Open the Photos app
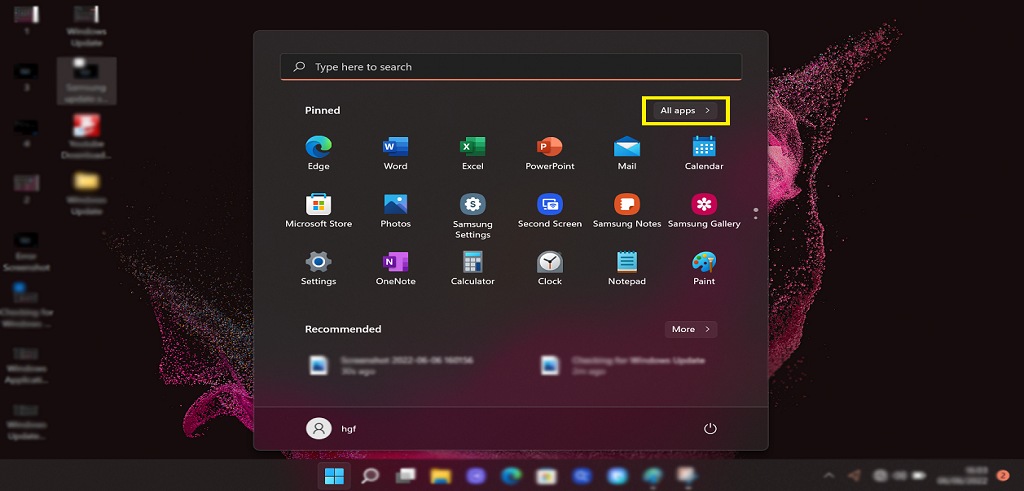Viewport: 1024px width, 491px height. click(395, 211)
